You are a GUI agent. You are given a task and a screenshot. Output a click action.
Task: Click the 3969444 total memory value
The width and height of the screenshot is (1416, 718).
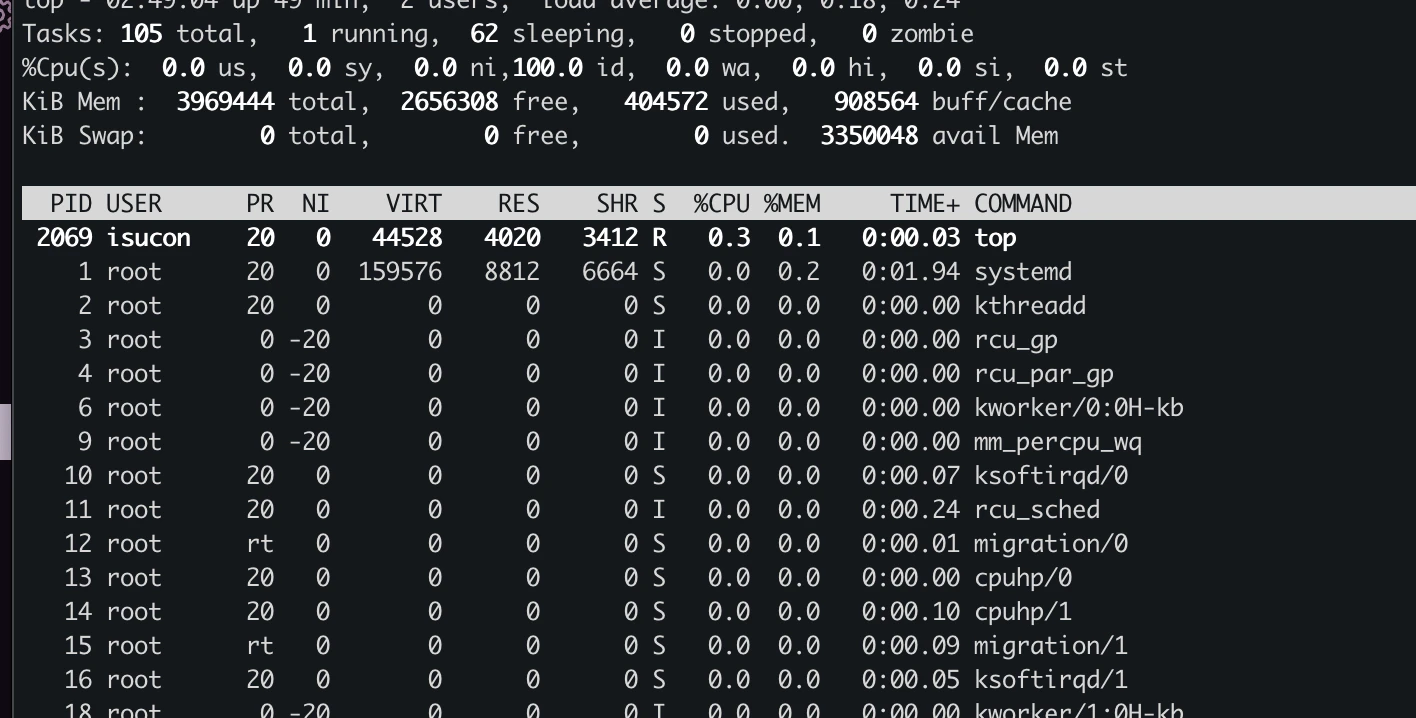[226, 102]
